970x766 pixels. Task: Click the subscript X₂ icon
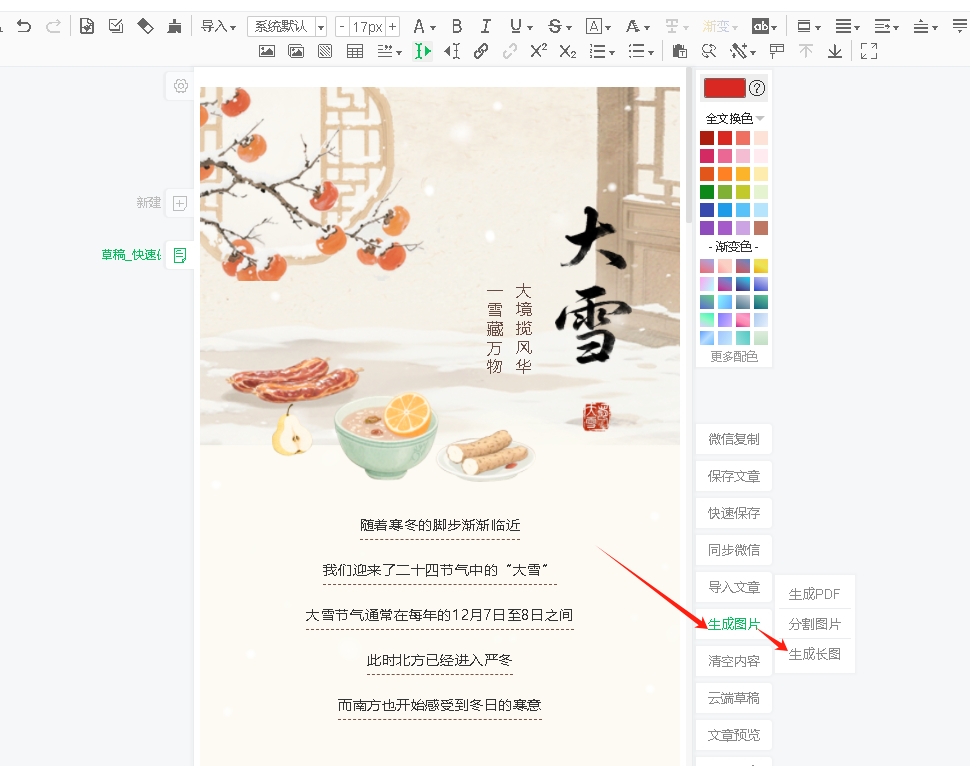point(567,51)
